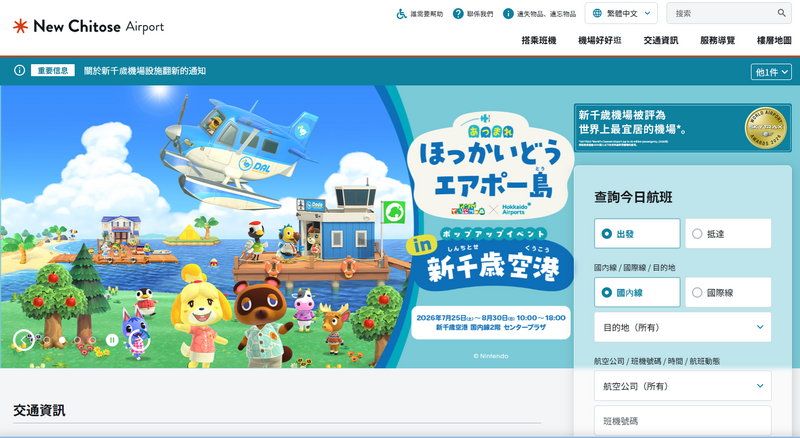Click the New Chitose Airport logo
This screenshot has height=438, width=800.
(89, 26)
